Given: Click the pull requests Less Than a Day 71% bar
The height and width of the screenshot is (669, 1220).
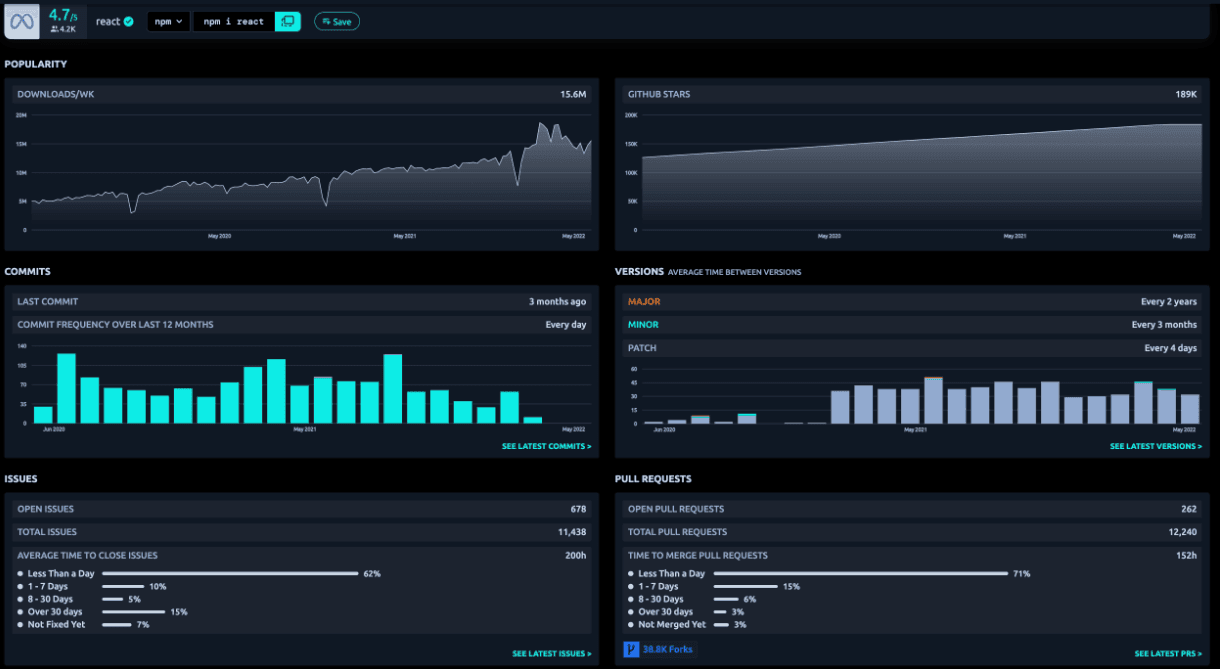Looking at the screenshot, I should [x=860, y=574].
